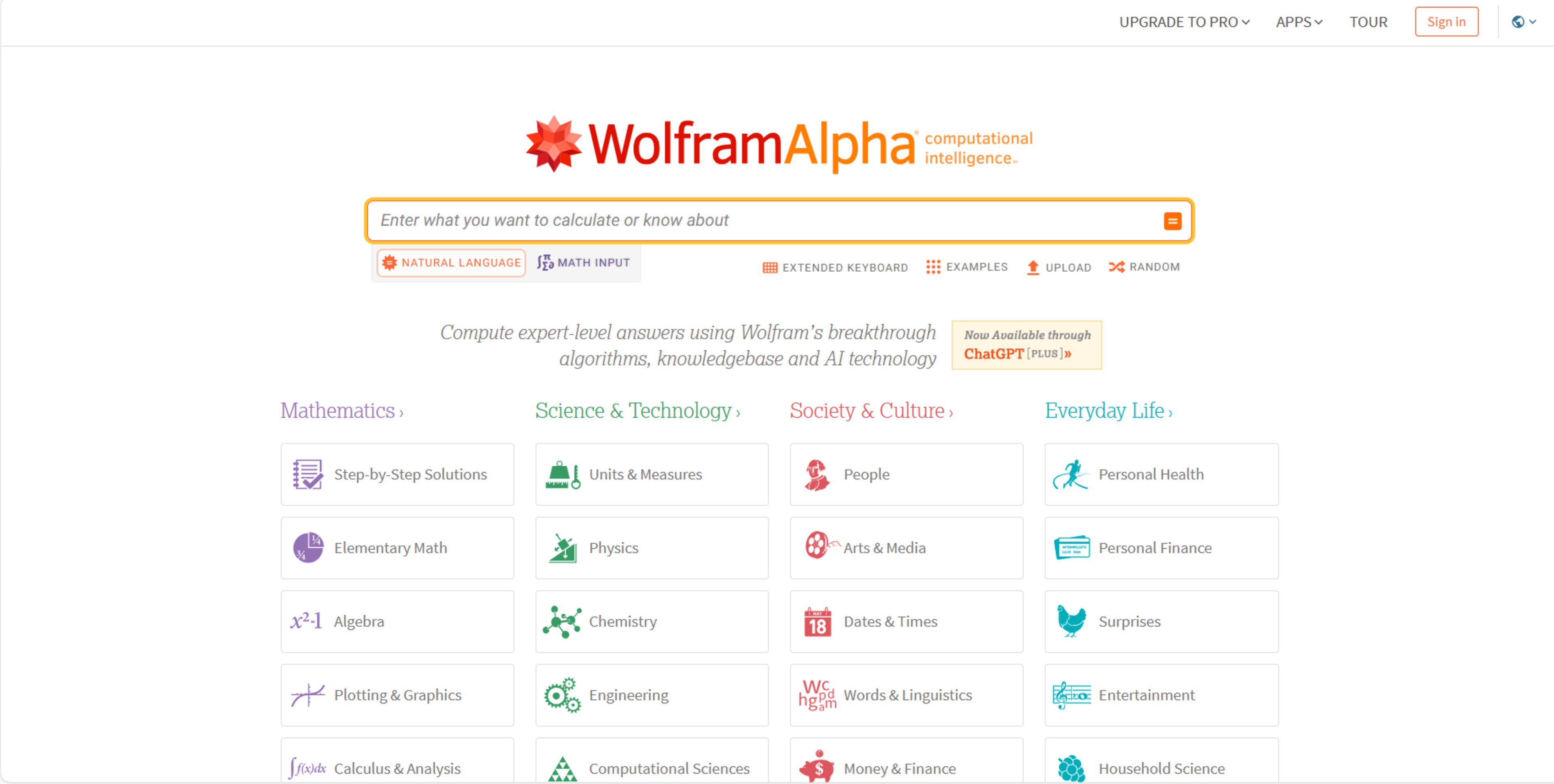The height and width of the screenshot is (784, 1554).
Task: Click the Algebra x²-1 icon
Action: [306, 621]
